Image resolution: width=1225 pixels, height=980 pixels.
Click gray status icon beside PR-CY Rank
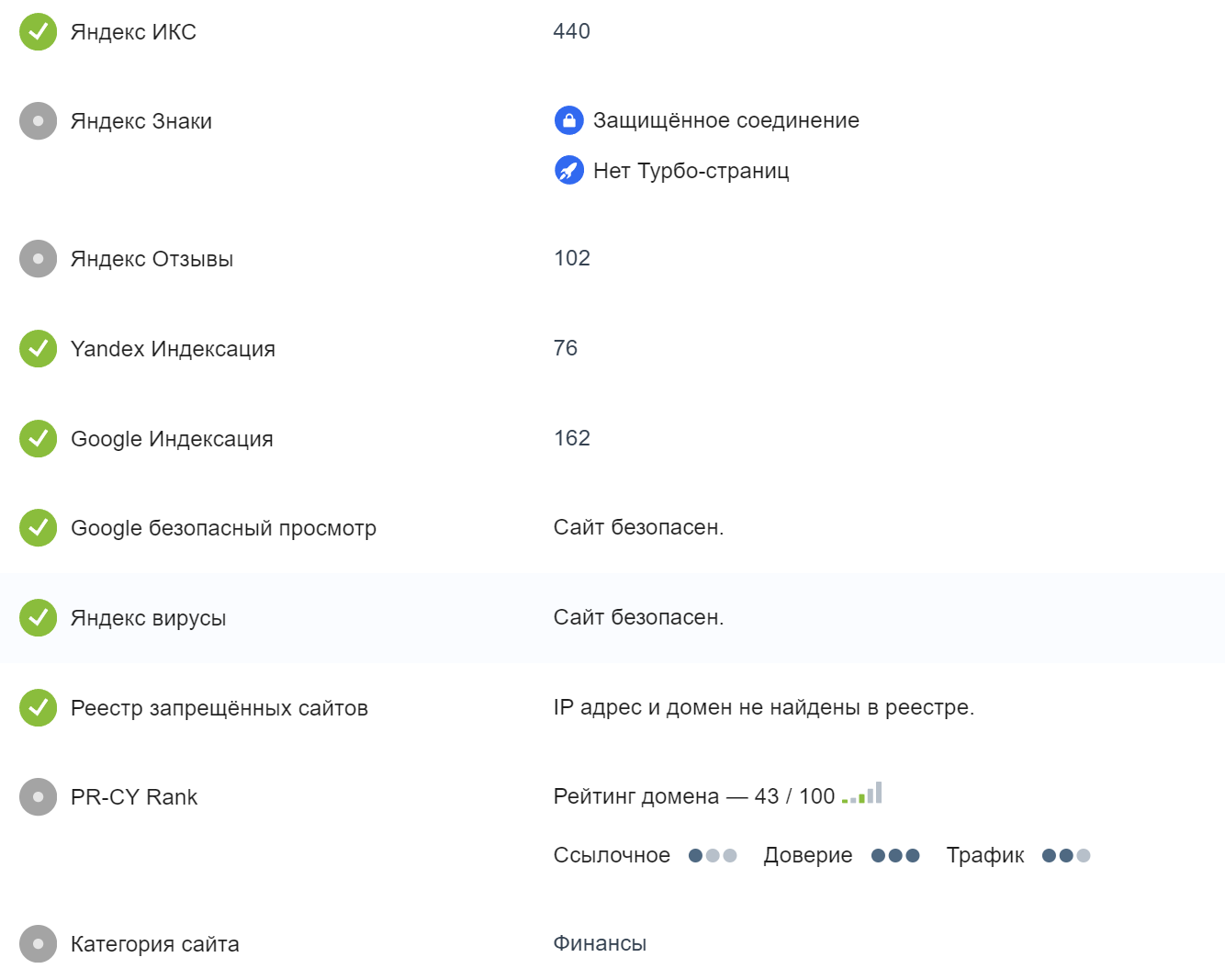(38, 797)
